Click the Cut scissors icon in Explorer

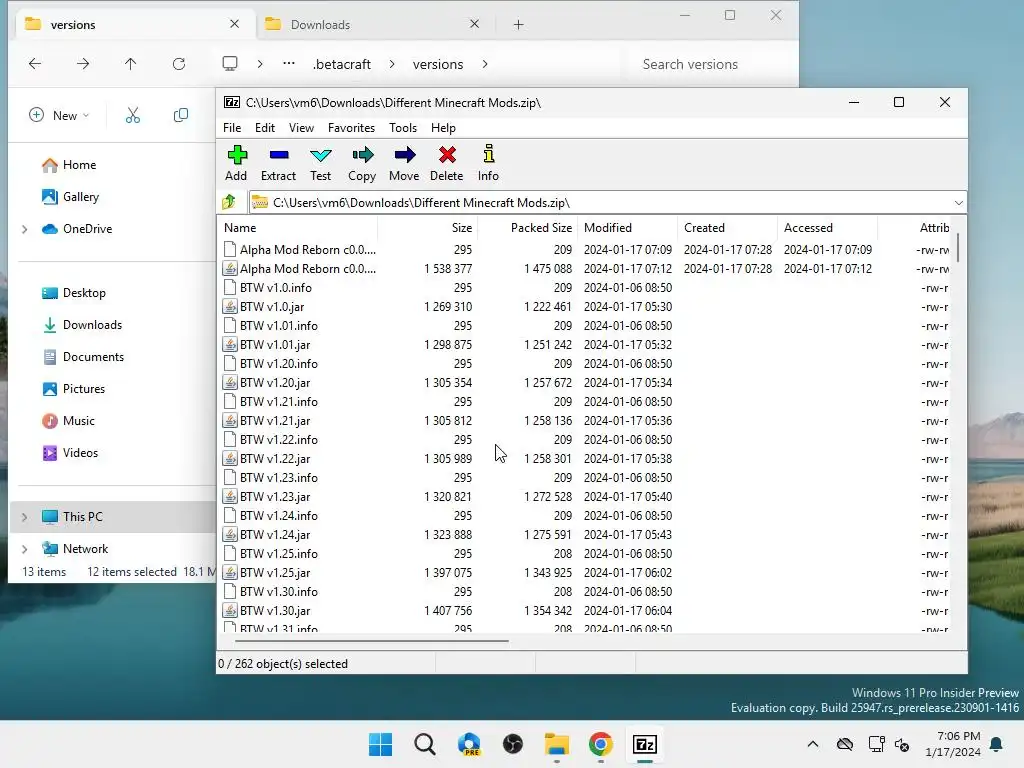pos(133,116)
